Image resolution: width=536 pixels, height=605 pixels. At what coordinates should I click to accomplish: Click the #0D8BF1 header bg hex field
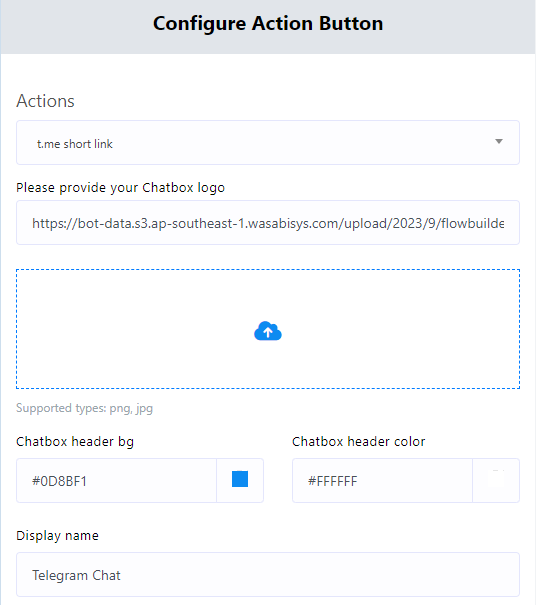(x=116, y=481)
